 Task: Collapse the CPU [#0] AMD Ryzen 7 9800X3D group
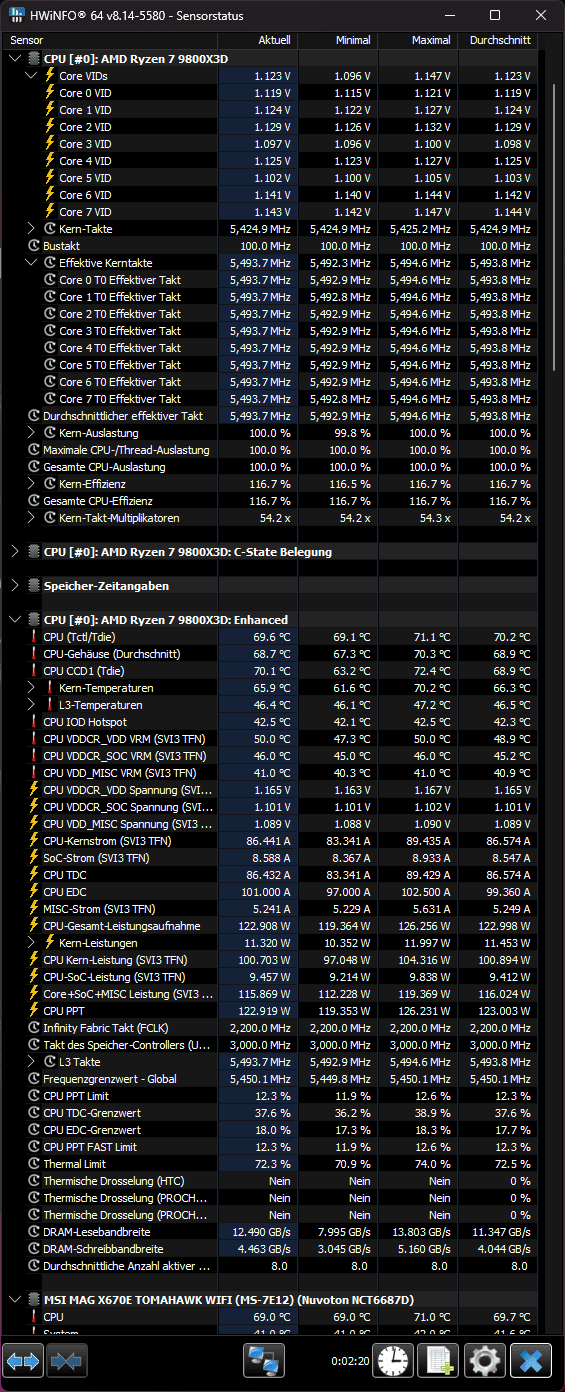click(15, 59)
